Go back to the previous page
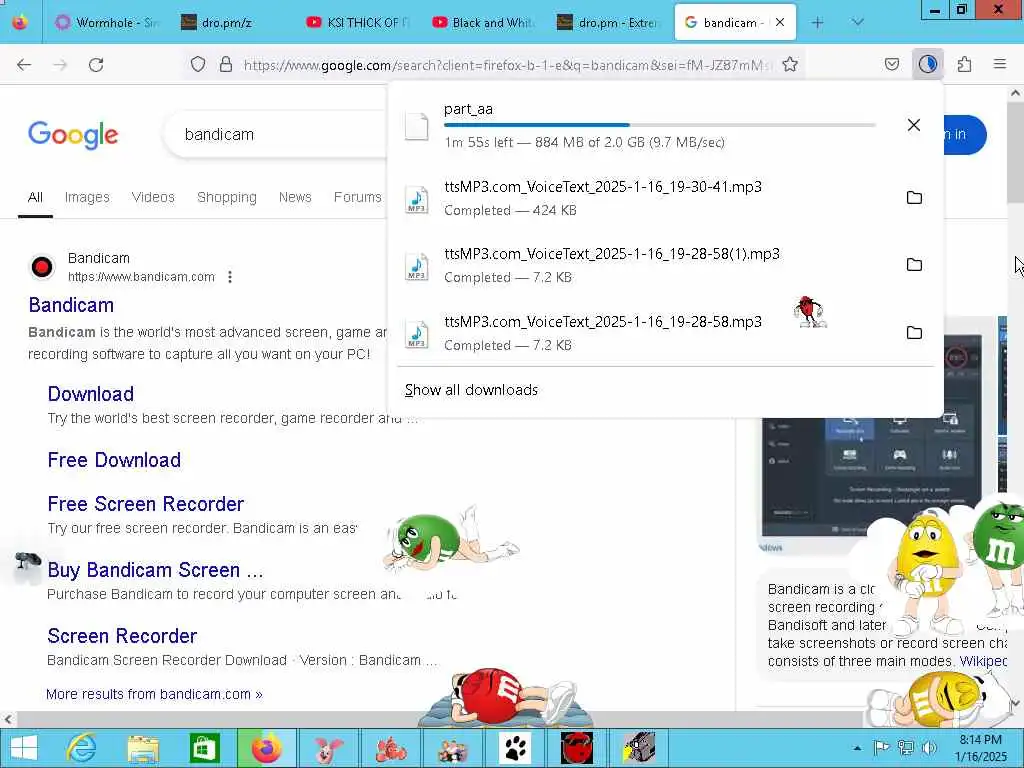This screenshot has width=1024, height=768. (x=24, y=65)
